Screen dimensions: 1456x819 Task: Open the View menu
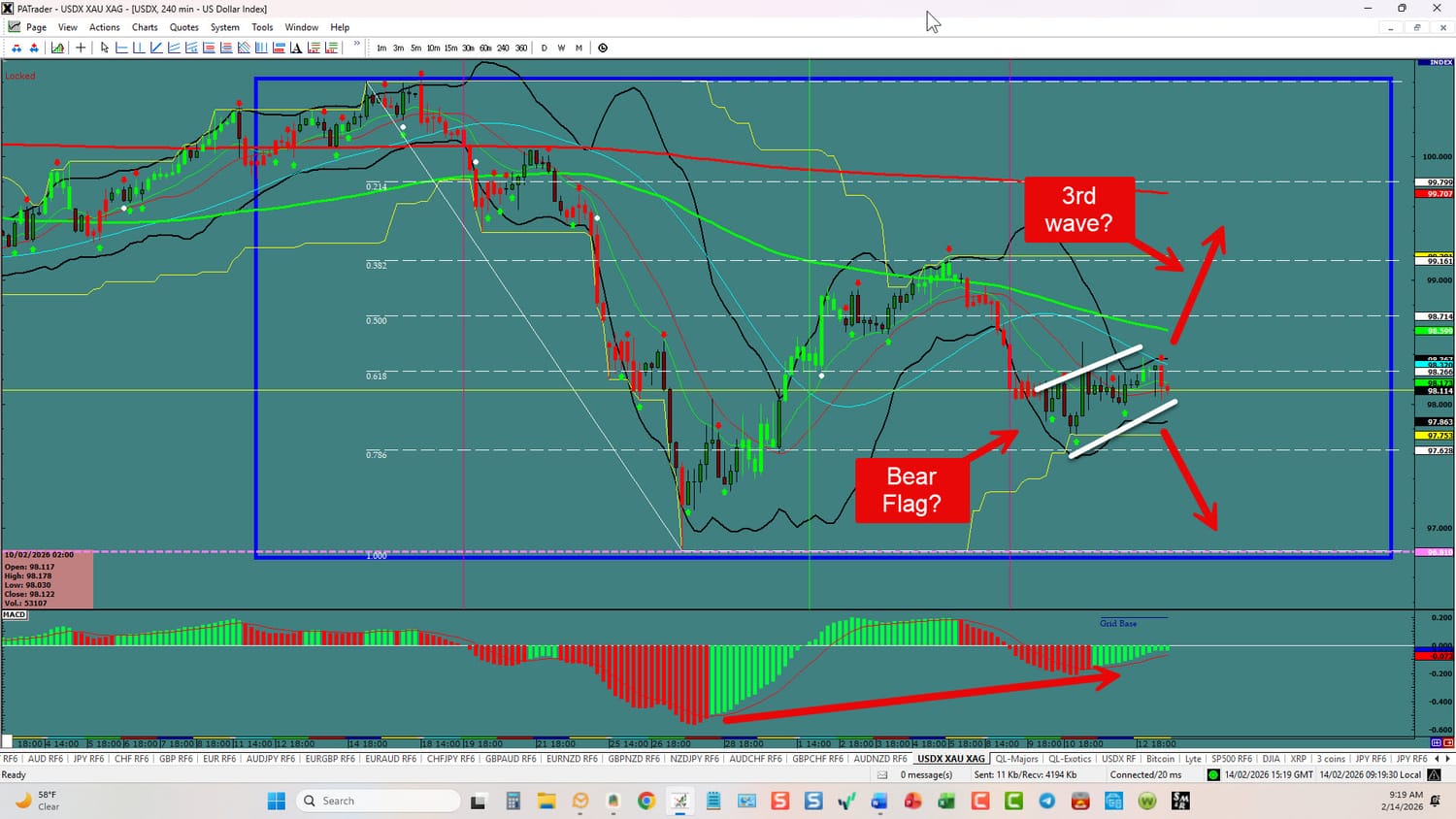pyautogui.click(x=68, y=27)
